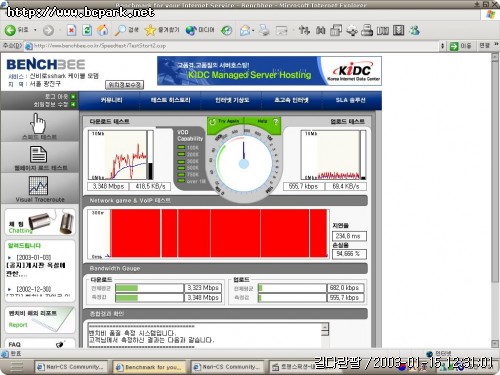Go back using the green Back arrow
This screenshot has width=500, height=375.
(10, 30)
